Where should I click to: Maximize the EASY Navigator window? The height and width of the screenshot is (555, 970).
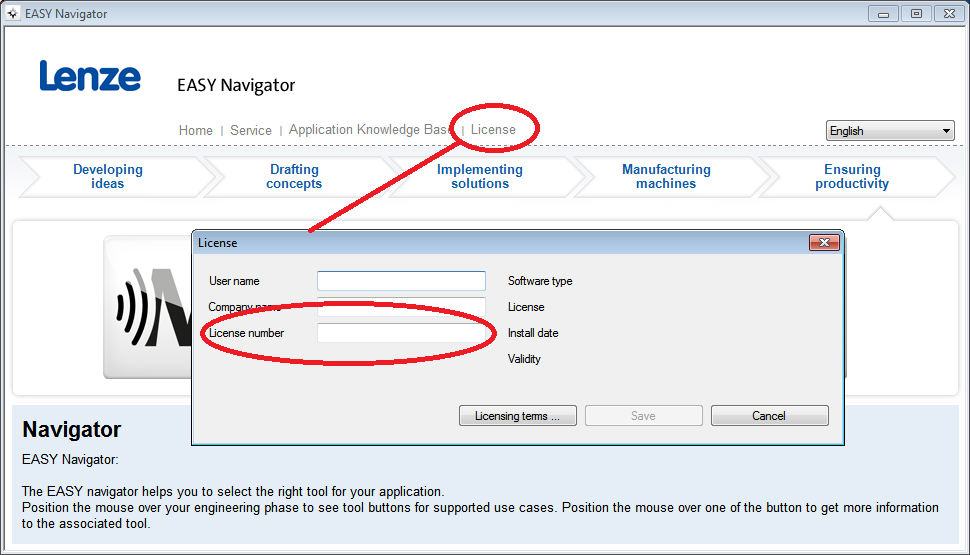915,13
